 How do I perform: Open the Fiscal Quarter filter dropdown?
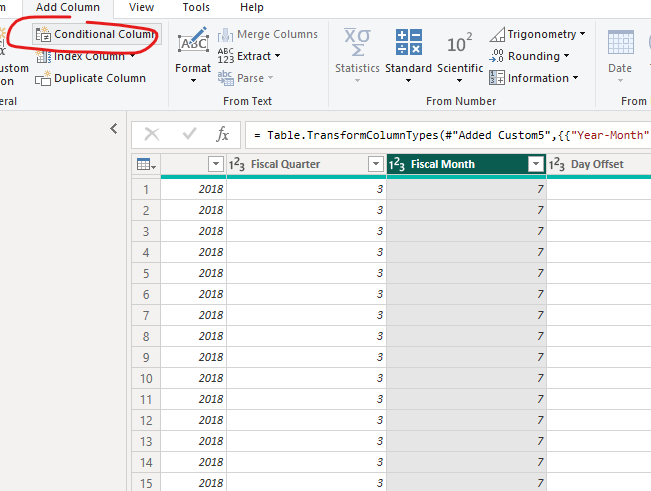[375, 164]
